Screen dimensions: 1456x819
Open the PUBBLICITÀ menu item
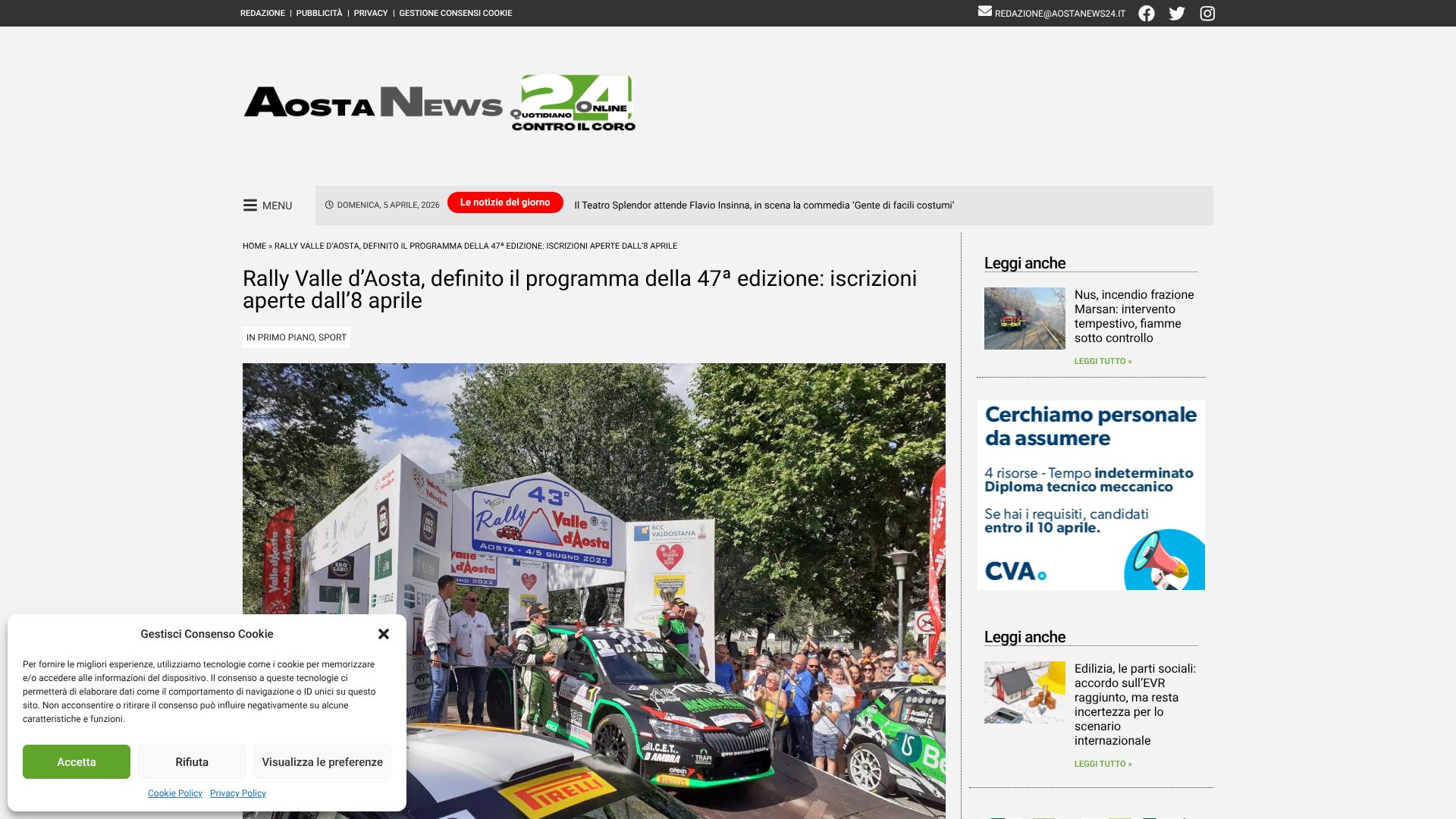319,13
